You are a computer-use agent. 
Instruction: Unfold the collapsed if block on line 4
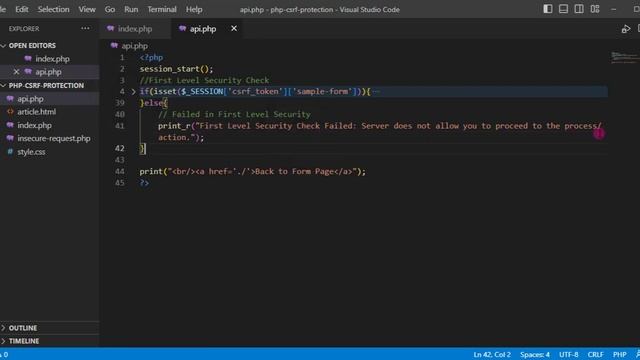tap(133, 92)
